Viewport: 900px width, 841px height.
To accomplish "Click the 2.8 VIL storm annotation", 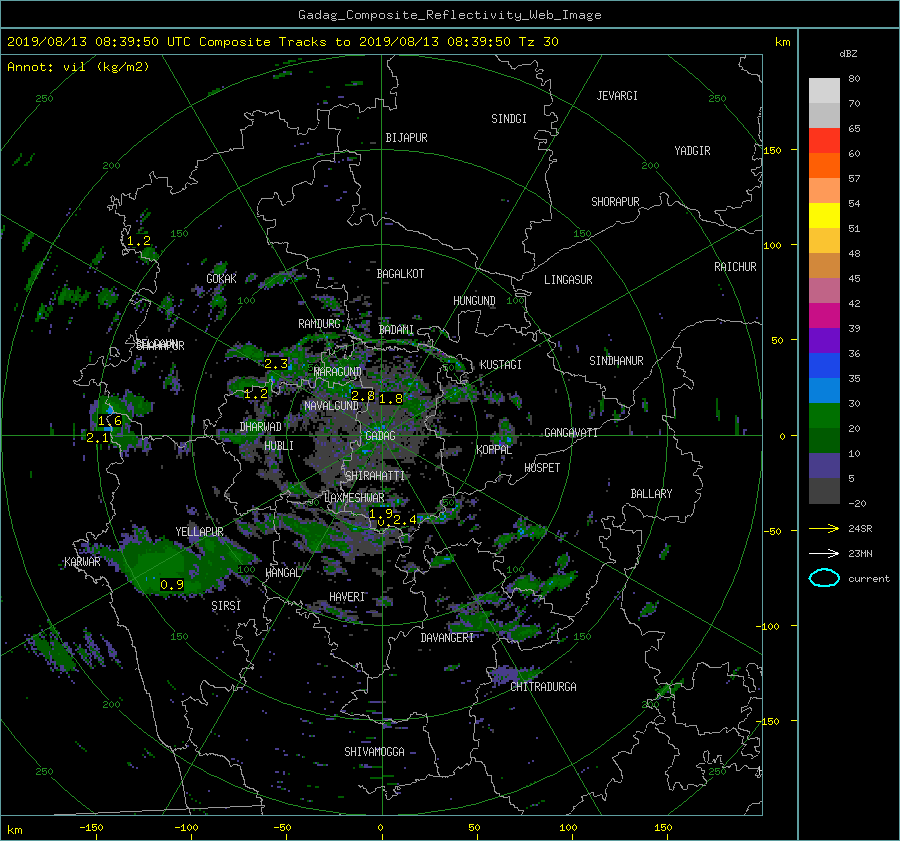I will [x=363, y=396].
